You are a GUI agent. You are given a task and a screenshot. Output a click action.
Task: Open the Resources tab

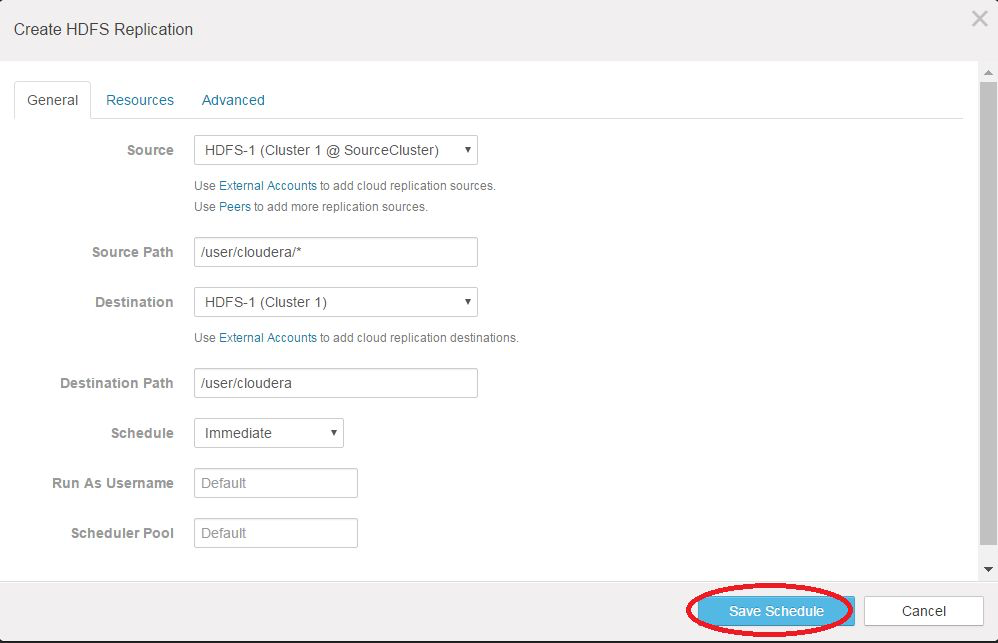pyautogui.click(x=140, y=100)
